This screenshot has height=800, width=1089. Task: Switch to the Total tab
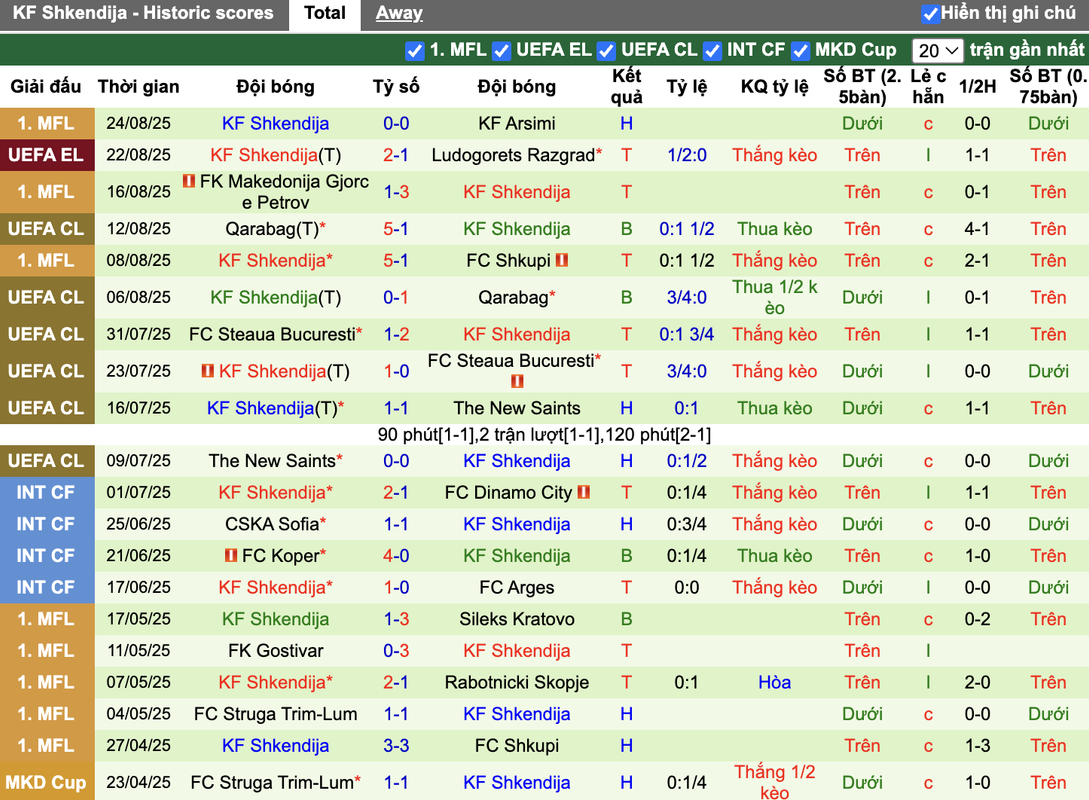324,13
